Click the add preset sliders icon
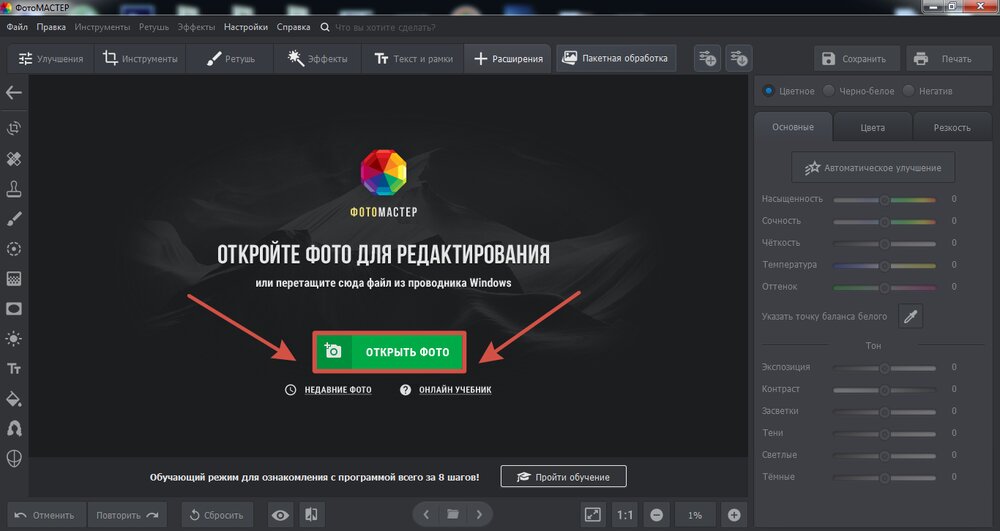Viewport: 1000px width, 531px height. (x=707, y=59)
